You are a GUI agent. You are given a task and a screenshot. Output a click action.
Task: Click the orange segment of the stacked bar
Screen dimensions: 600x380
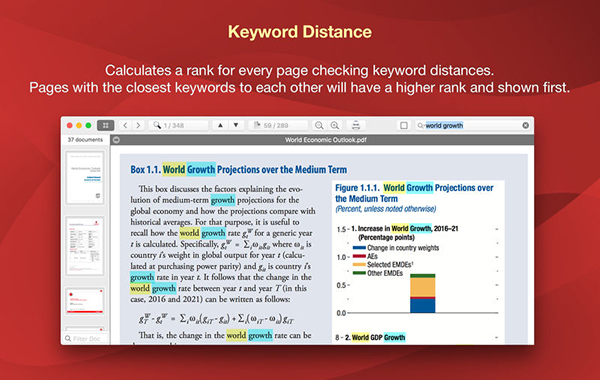[422, 287]
